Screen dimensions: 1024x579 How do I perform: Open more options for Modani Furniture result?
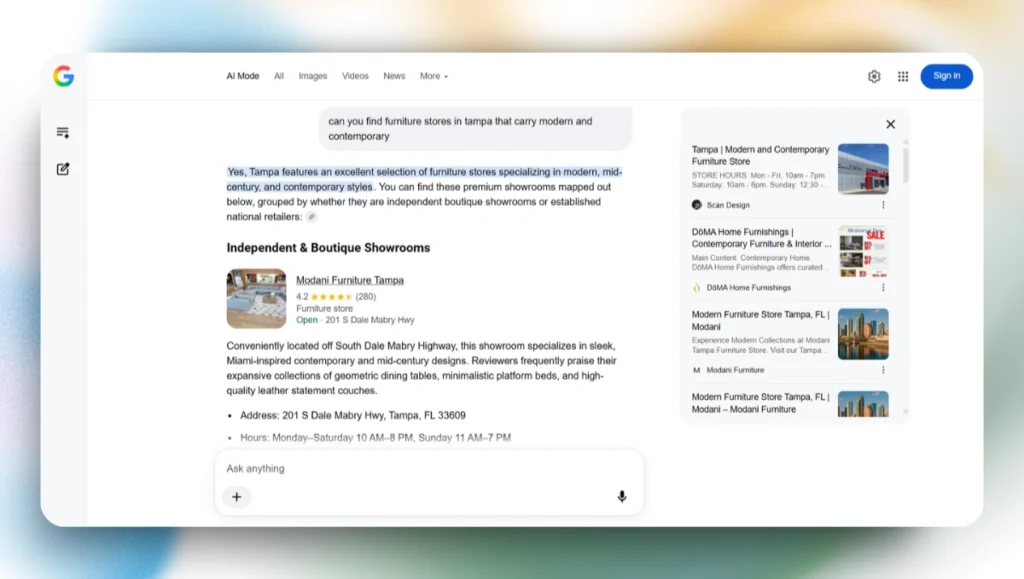click(883, 370)
